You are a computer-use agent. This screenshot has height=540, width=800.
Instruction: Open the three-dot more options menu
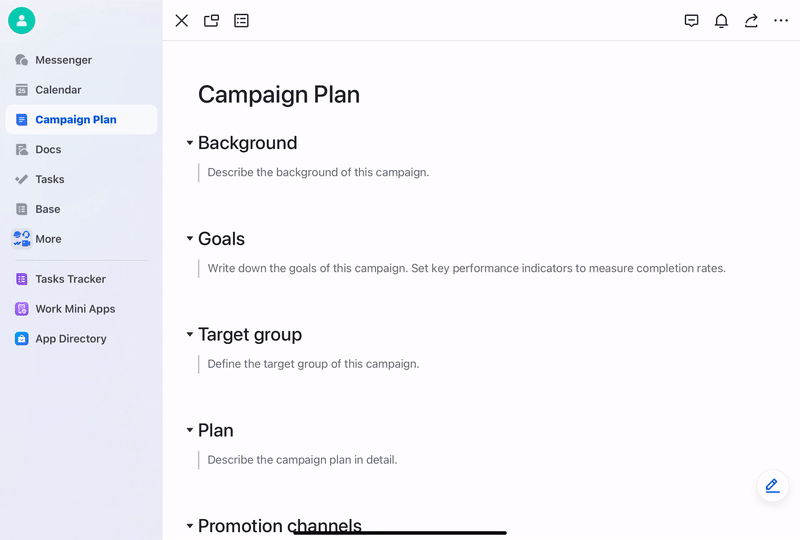(781, 21)
